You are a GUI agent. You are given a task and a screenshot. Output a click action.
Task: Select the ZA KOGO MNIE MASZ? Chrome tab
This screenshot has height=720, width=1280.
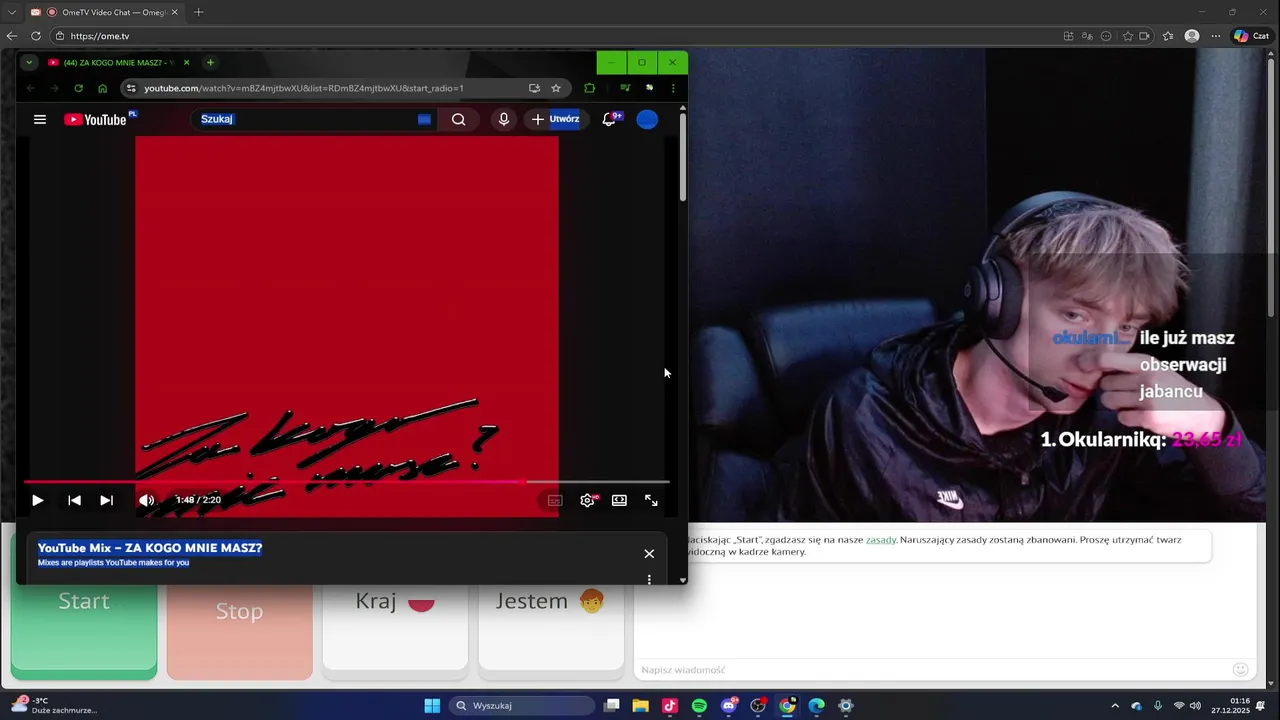[120, 62]
